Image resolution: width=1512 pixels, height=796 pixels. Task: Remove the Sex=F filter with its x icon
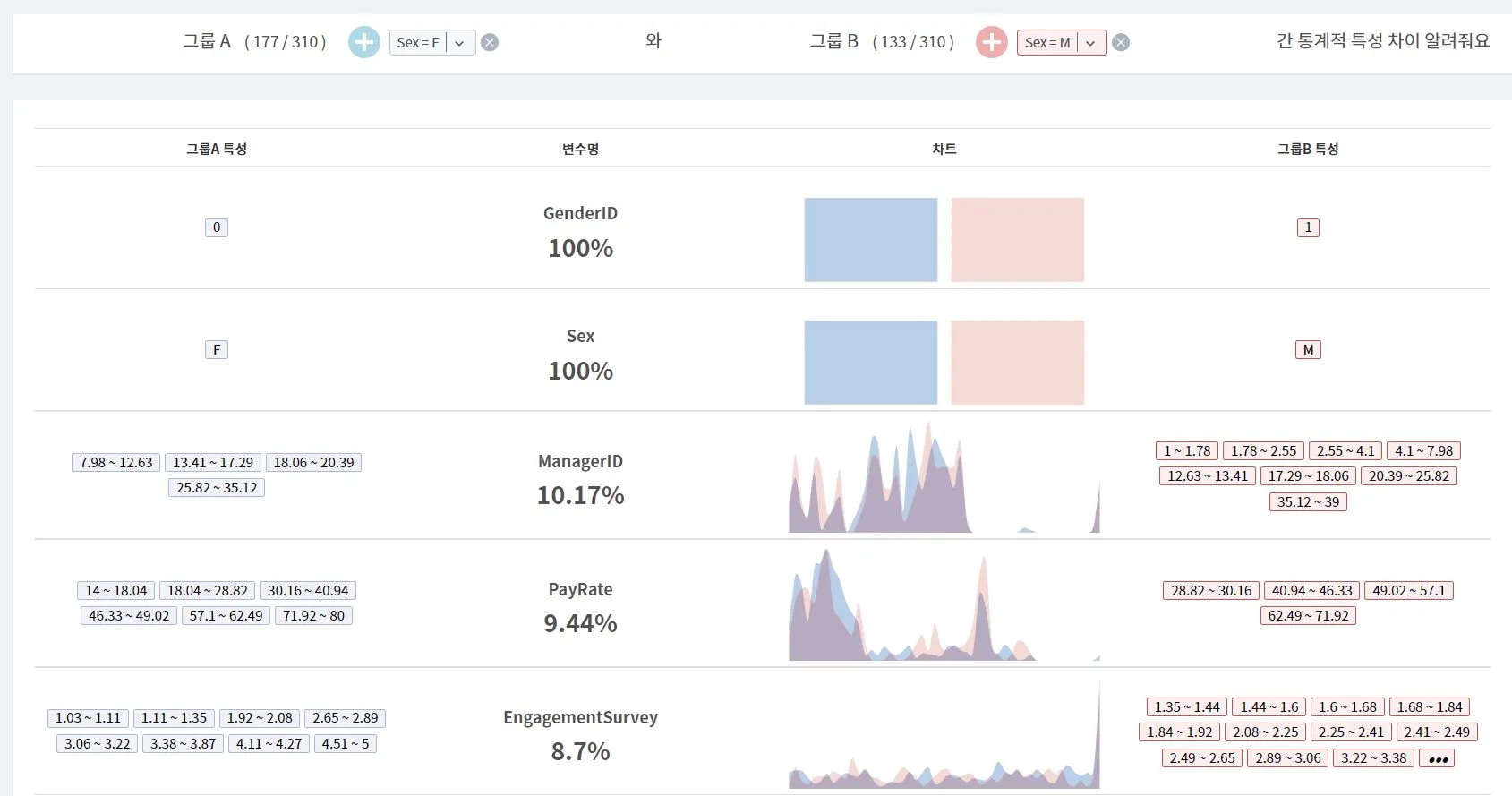point(490,42)
